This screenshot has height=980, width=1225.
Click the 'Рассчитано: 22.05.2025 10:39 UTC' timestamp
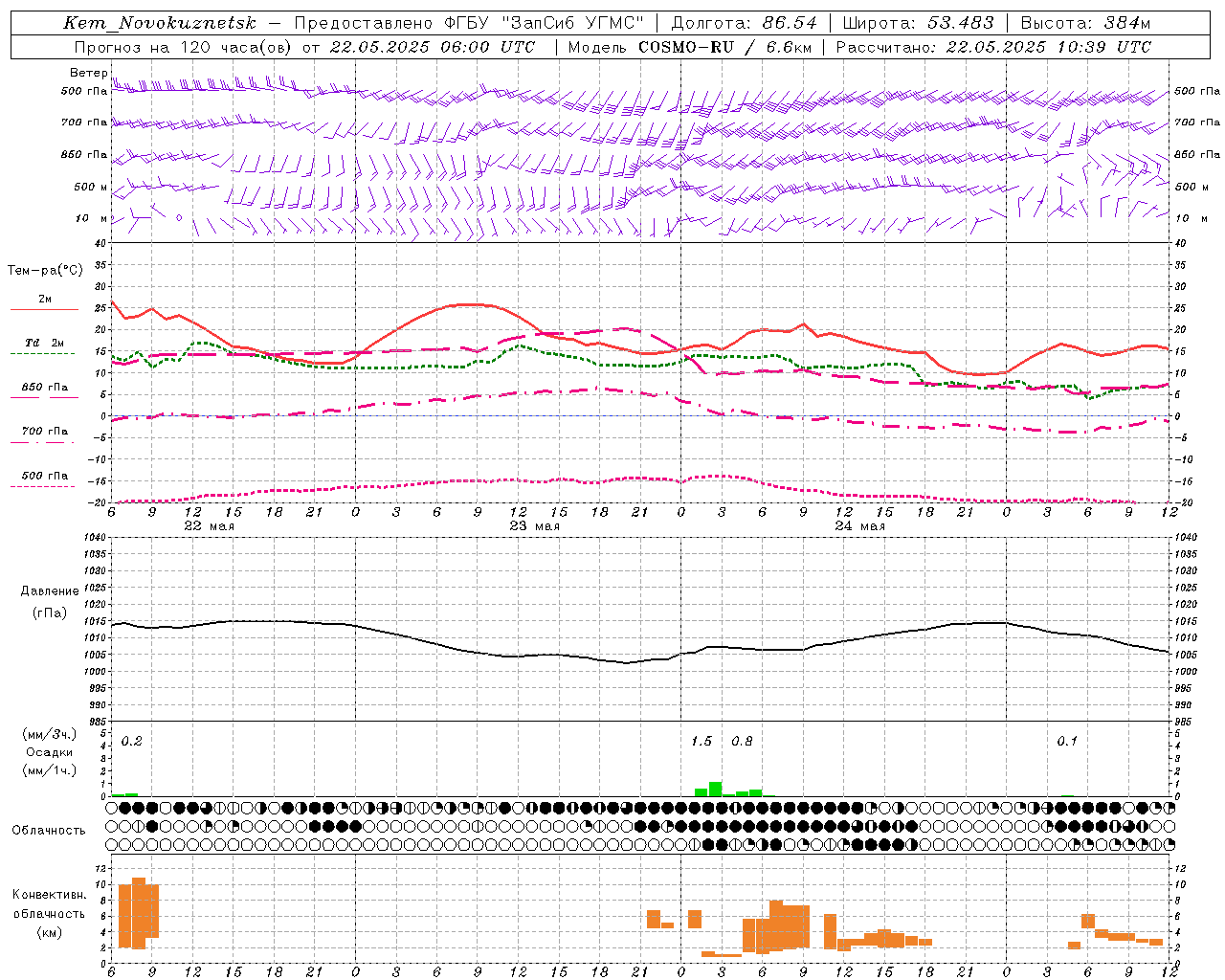tap(993, 47)
